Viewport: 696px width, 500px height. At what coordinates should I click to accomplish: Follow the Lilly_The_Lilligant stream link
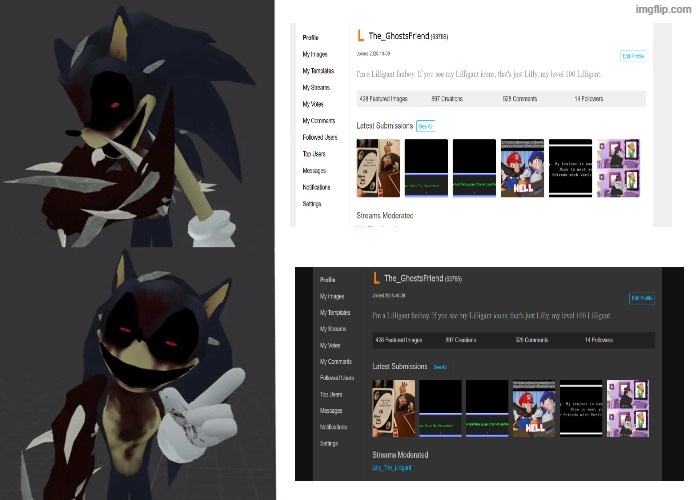pyautogui.click(x=392, y=468)
